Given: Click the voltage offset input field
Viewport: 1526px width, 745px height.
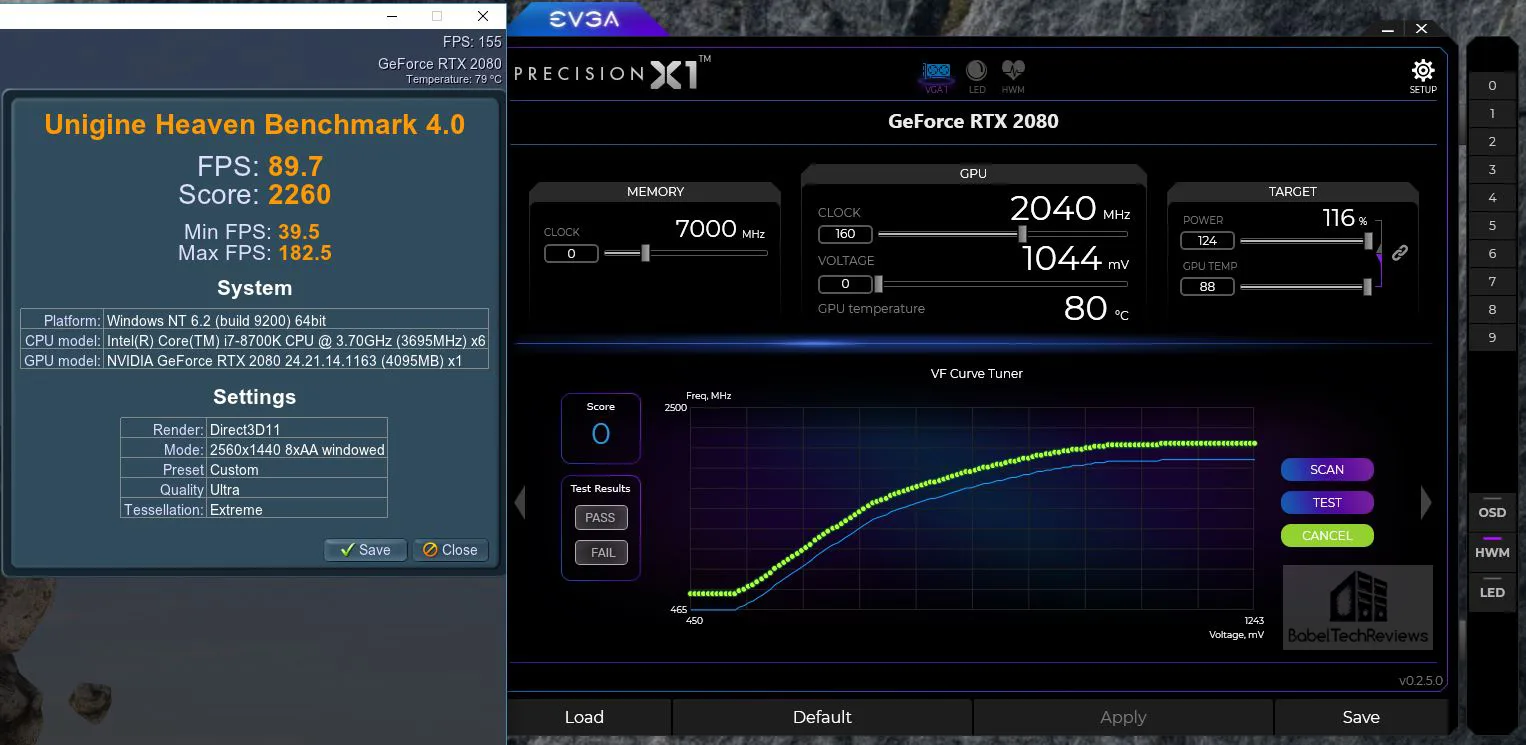Looking at the screenshot, I should point(845,284).
